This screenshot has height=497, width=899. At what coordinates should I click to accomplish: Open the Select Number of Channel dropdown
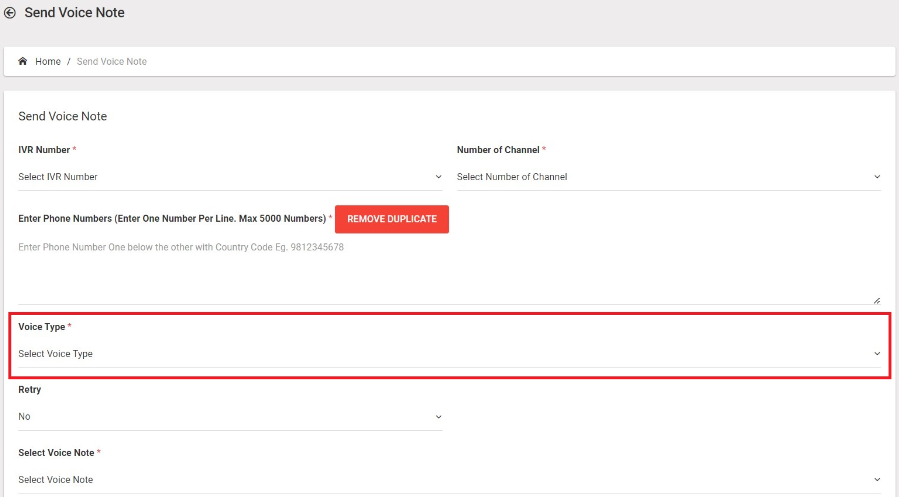[x=669, y=177]
